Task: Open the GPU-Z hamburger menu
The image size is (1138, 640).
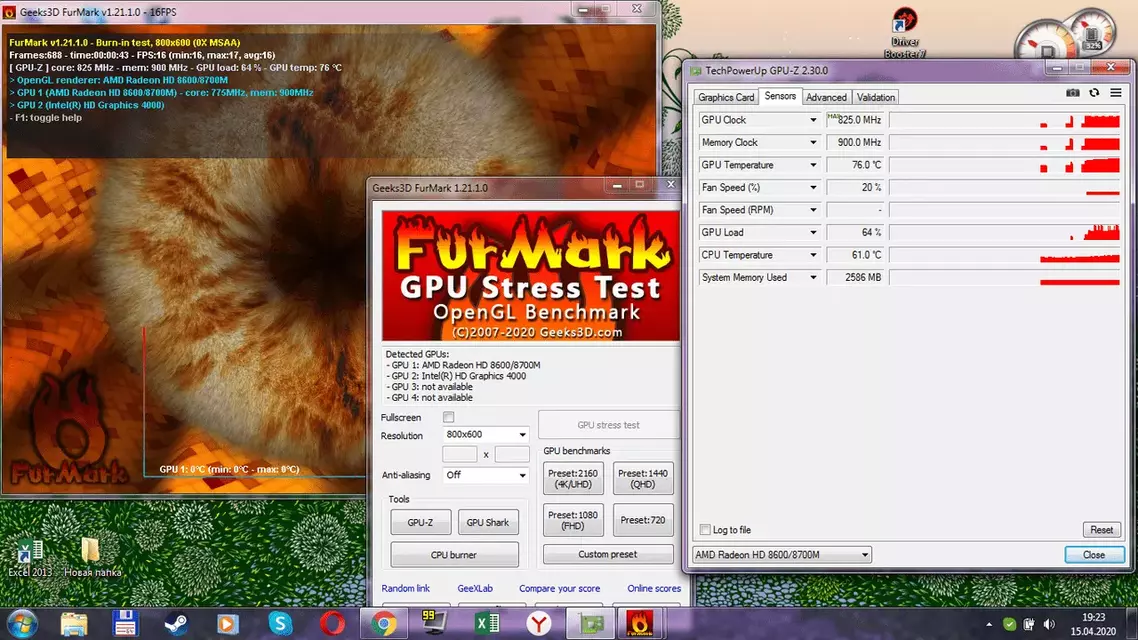Action: coord(1116,93)
